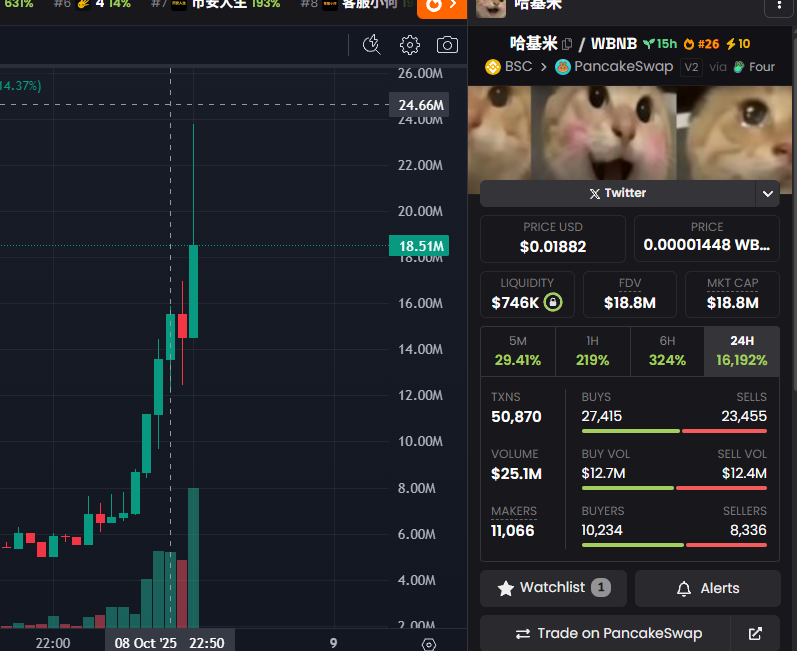Viewport: 797px width, 651px height.
Task: Click the SELL VOL $12.4M value
Action: pos(744,473)
